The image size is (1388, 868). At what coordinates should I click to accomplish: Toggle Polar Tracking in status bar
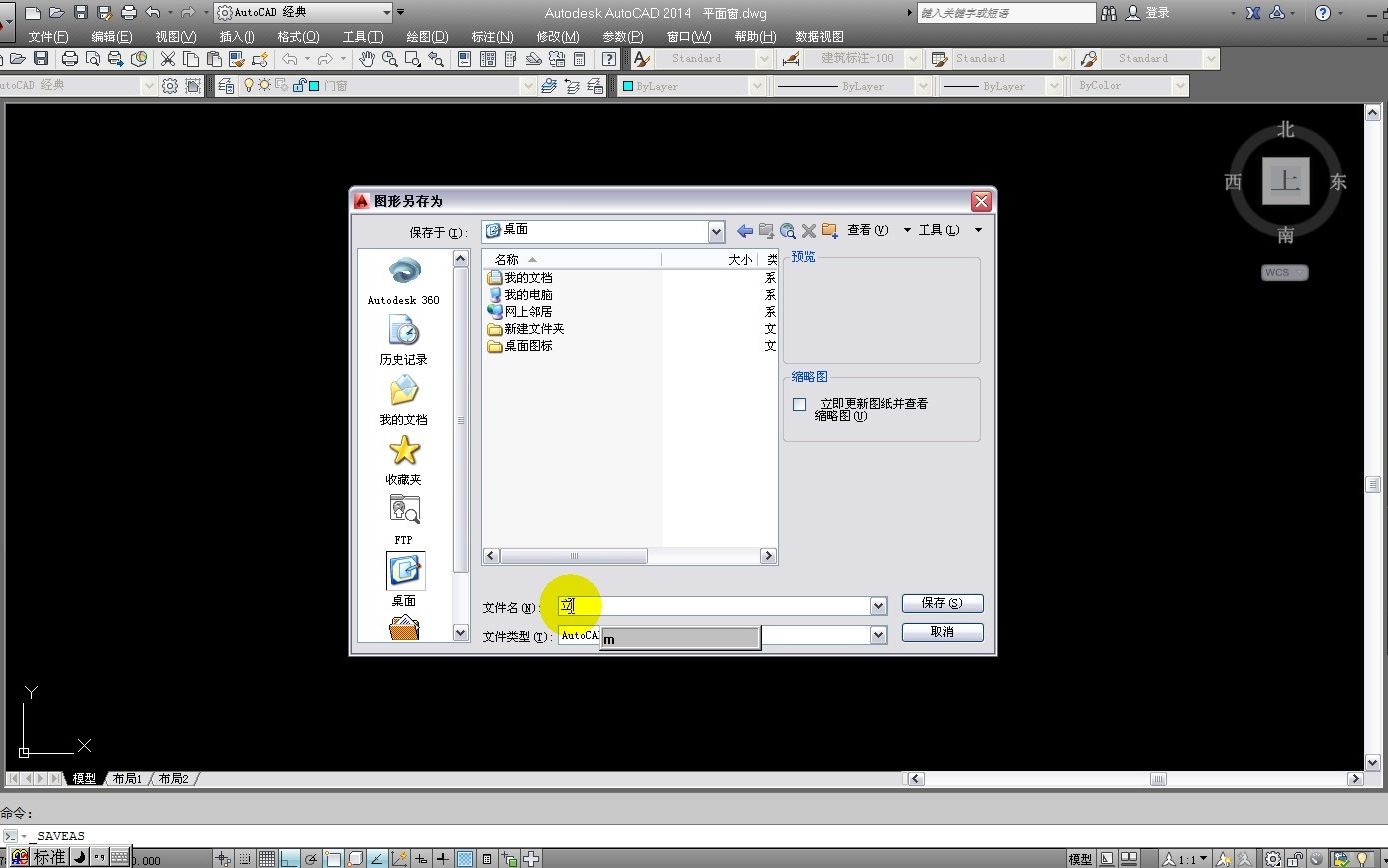311,858
